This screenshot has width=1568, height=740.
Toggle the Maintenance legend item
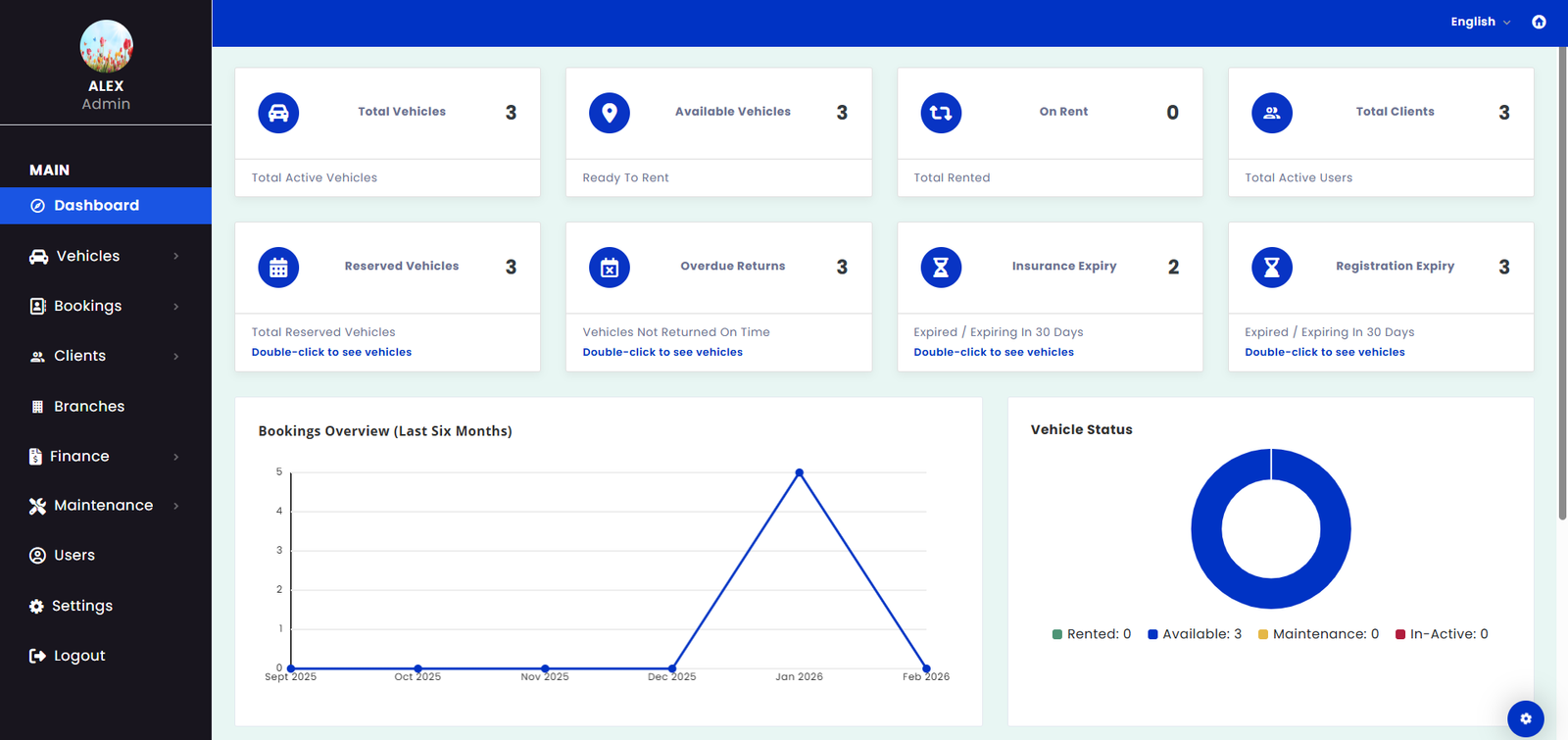tap(1318, 634)
